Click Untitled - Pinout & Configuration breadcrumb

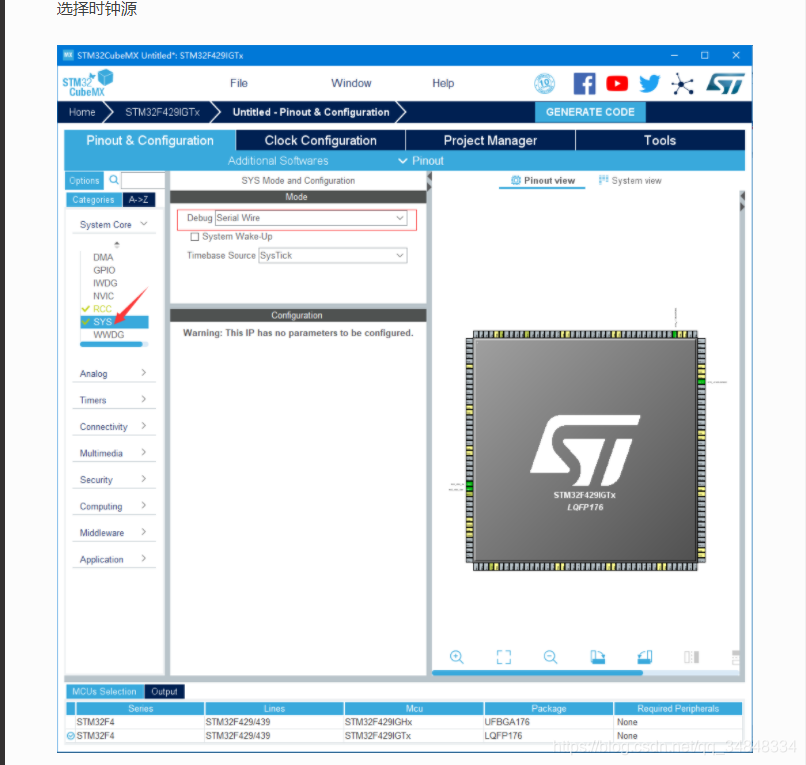click(x=311, y=112)
